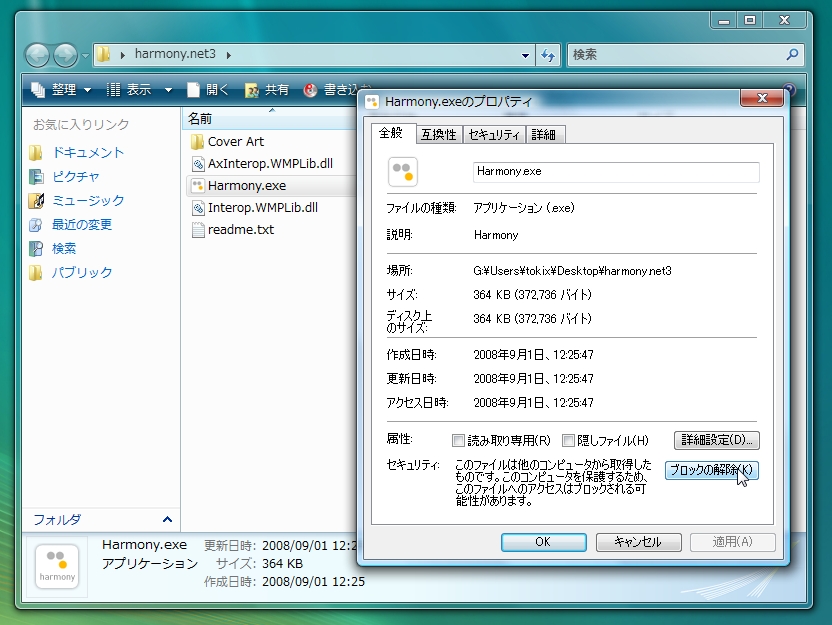Viewport: 832px width, 625px height.
Task: Click the folder icon in address bar
Action: pyautogui.click(x=103, y=54)
